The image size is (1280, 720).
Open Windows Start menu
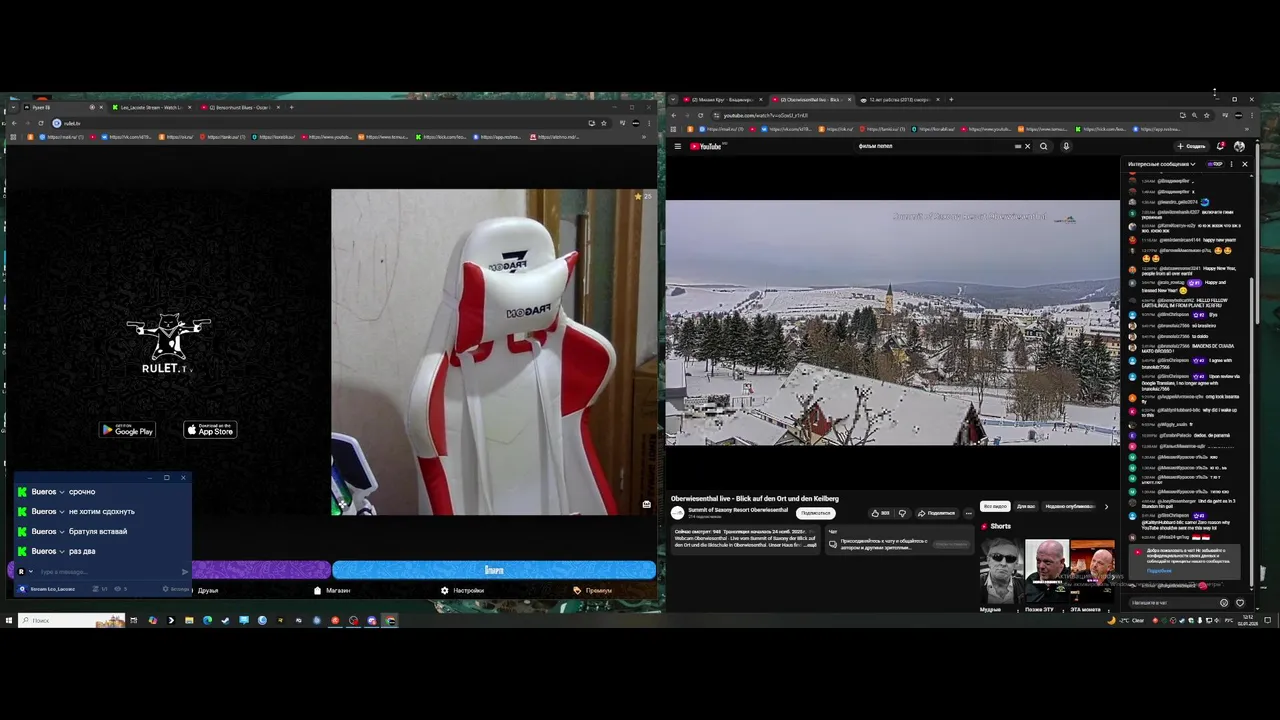point(9,620)
